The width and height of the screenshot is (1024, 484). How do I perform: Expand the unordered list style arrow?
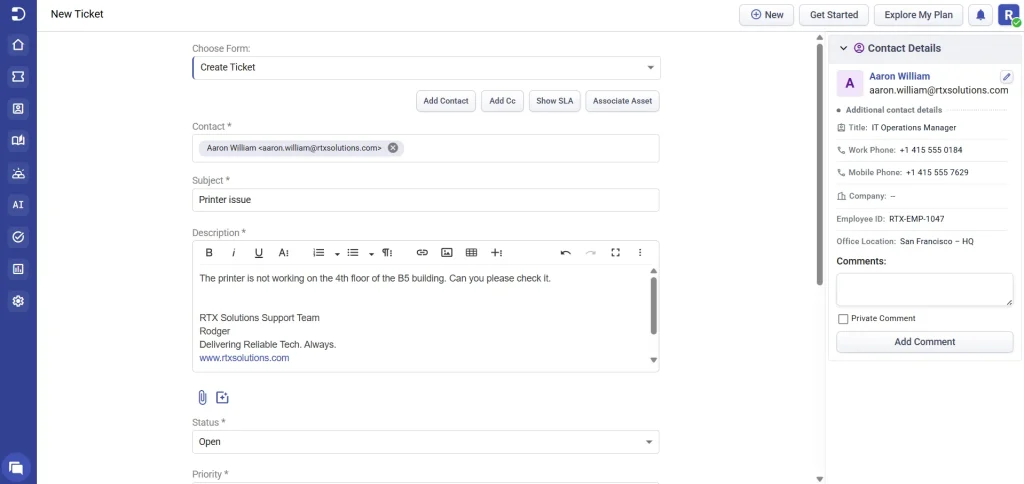(x=371, y=253)
